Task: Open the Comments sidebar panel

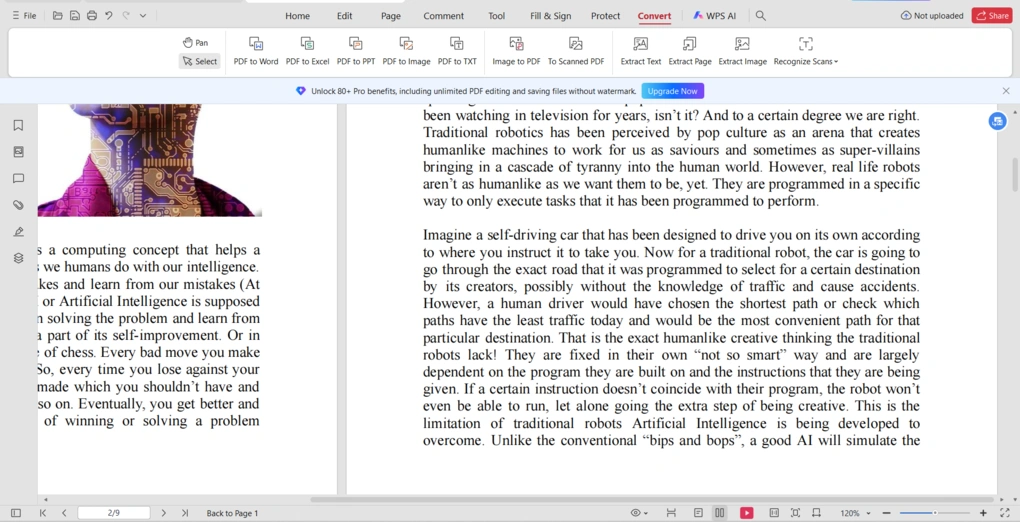Action: pyautogui.click(x=18, y=178)
